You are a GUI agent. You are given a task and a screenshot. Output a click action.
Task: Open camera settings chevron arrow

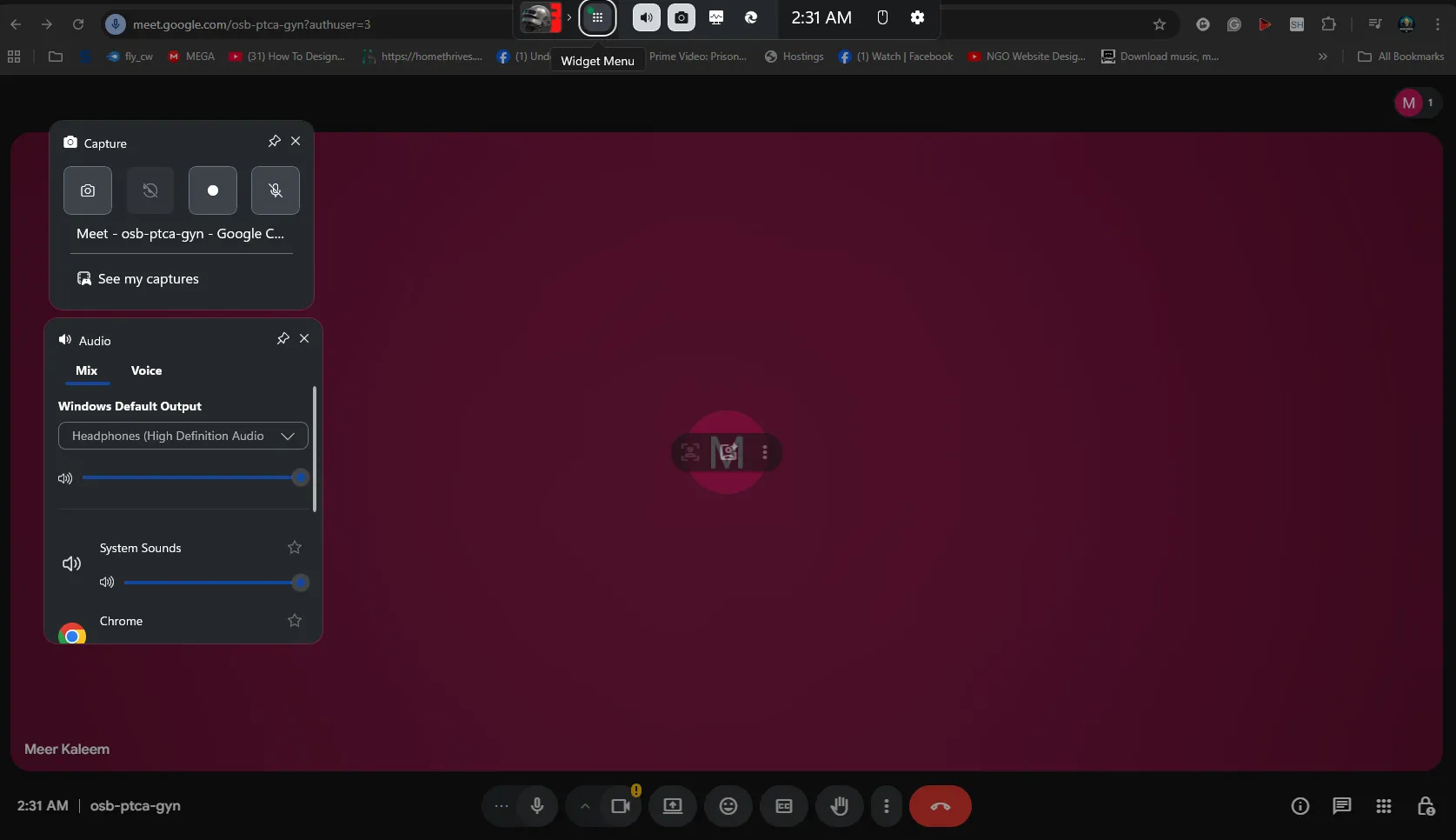tap(585, 806)
